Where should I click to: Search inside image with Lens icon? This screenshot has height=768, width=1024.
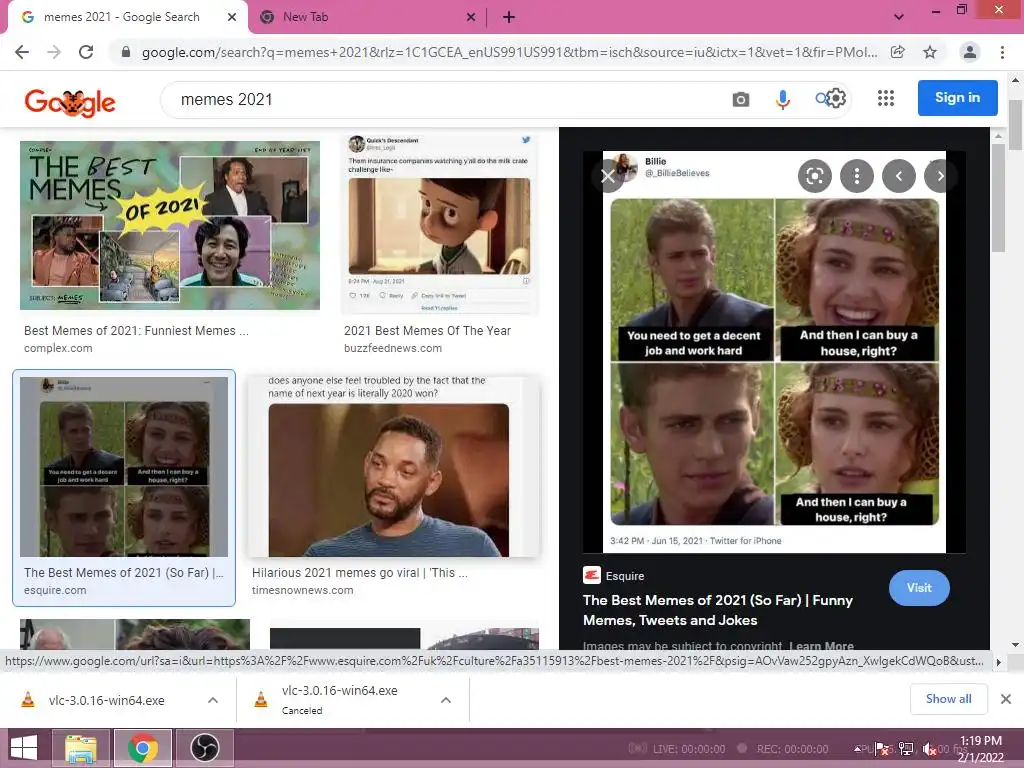tap(814, 176)
